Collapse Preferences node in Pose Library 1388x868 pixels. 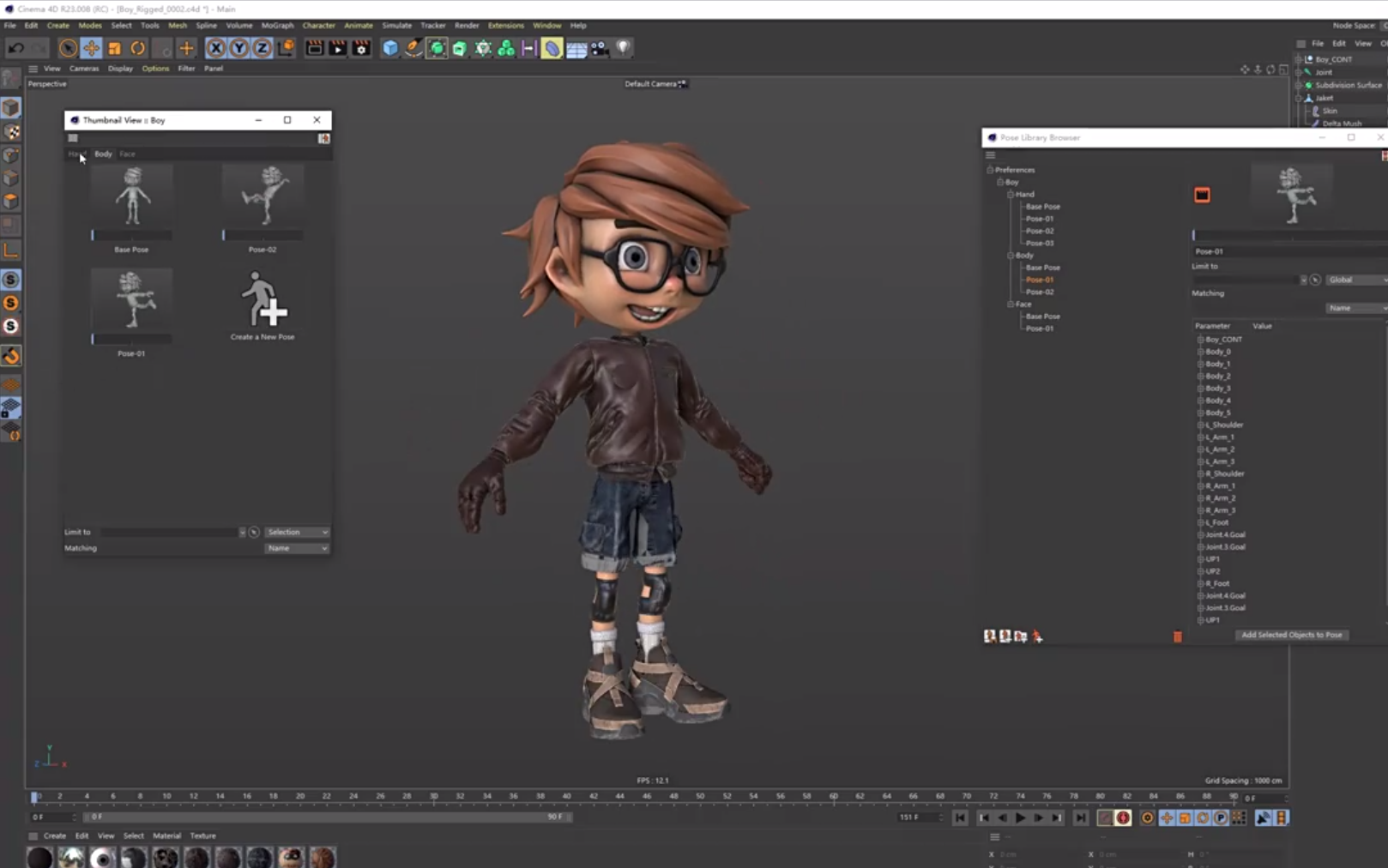[x=990, y=170]
